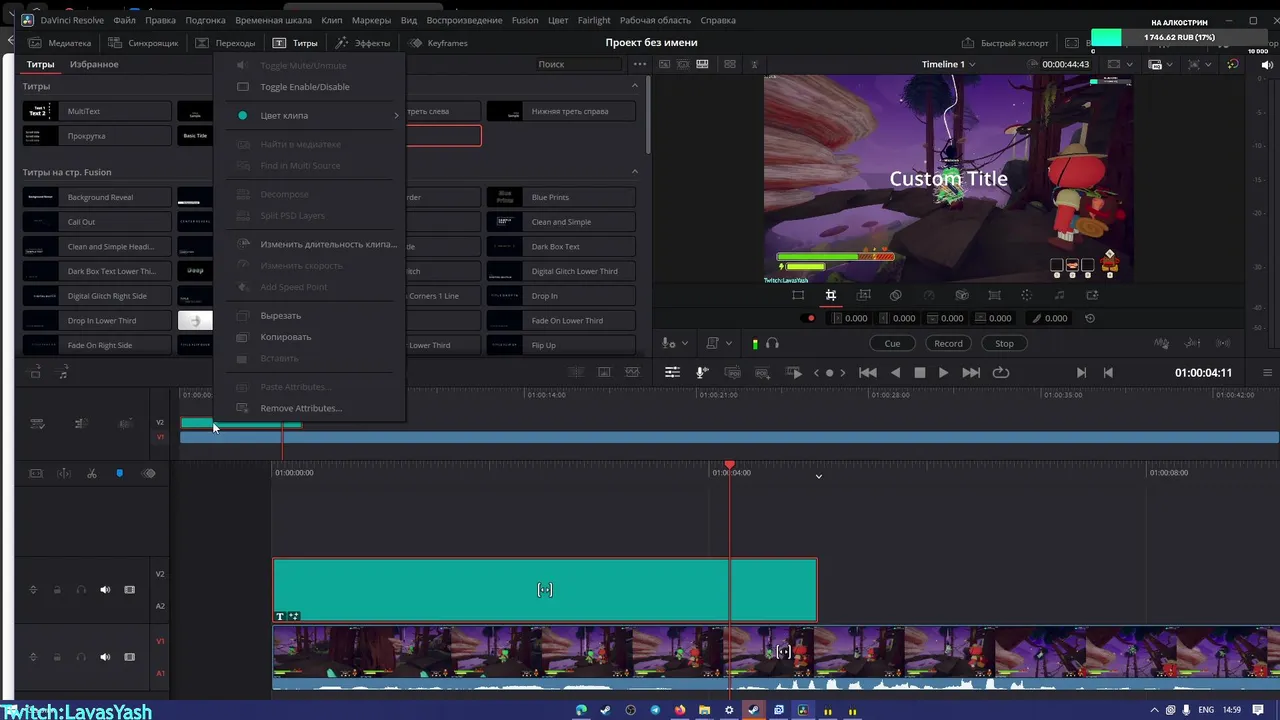This screenshot has width=1280, height=720.
Task: Open the Эффекты panel button
Action: [x=363, y=43]
